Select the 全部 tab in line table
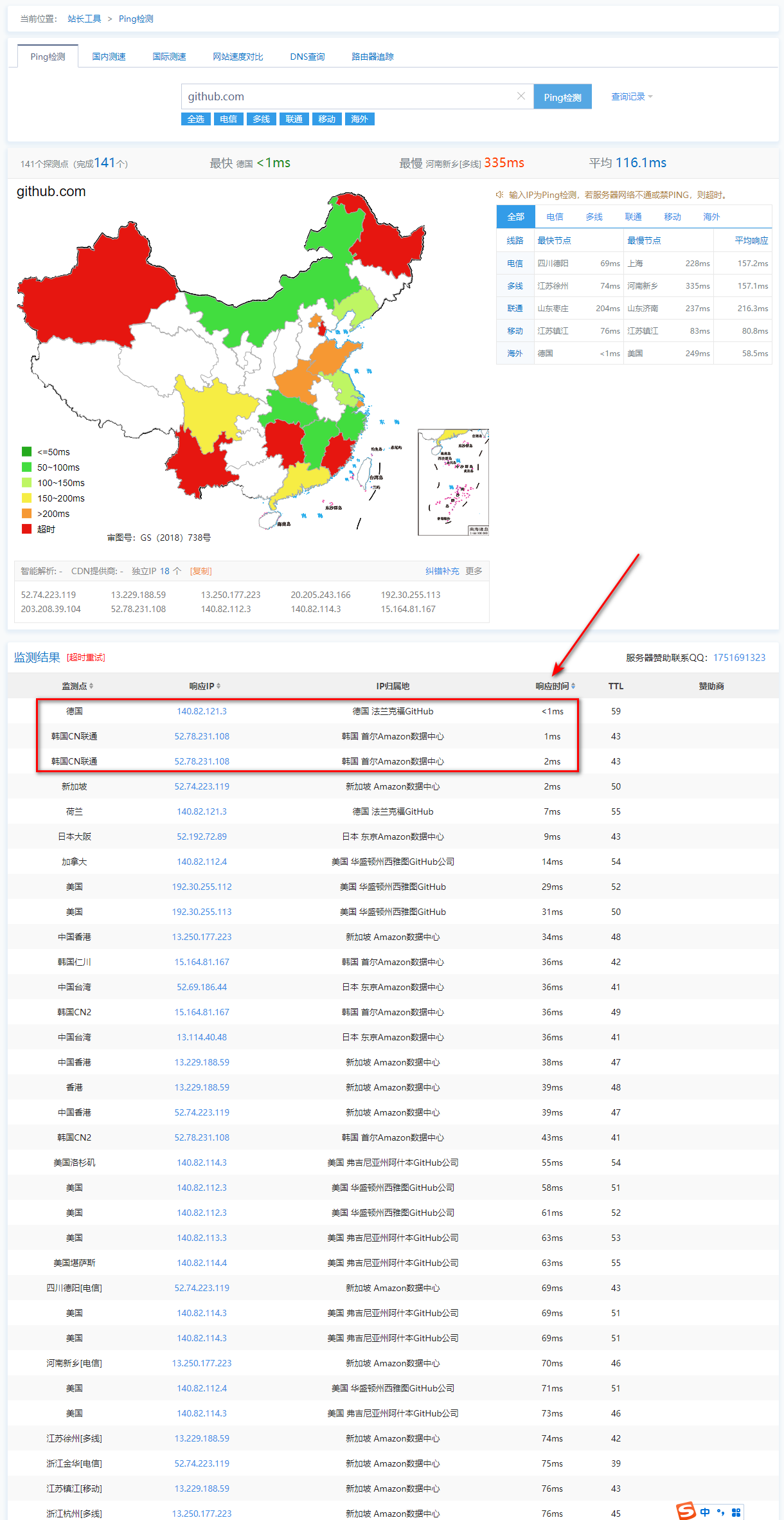 (515, 217)
